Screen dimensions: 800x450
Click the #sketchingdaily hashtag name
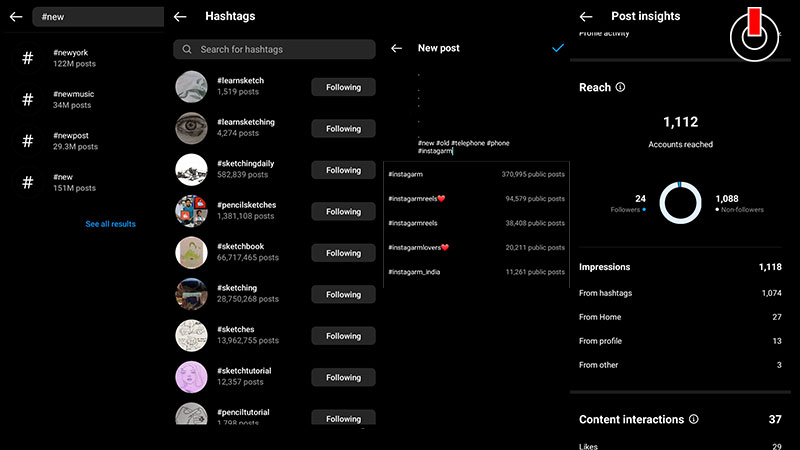[245, 163]
